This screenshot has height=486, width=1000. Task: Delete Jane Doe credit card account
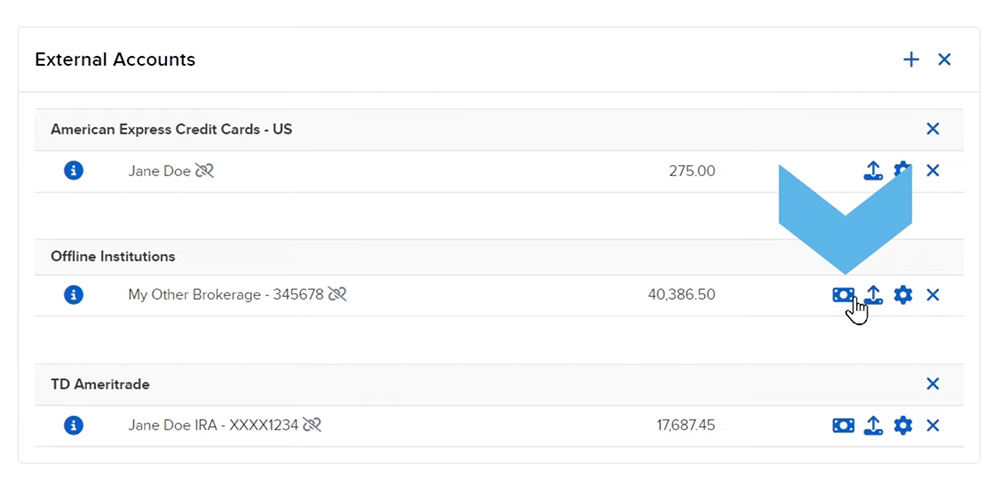933,171
